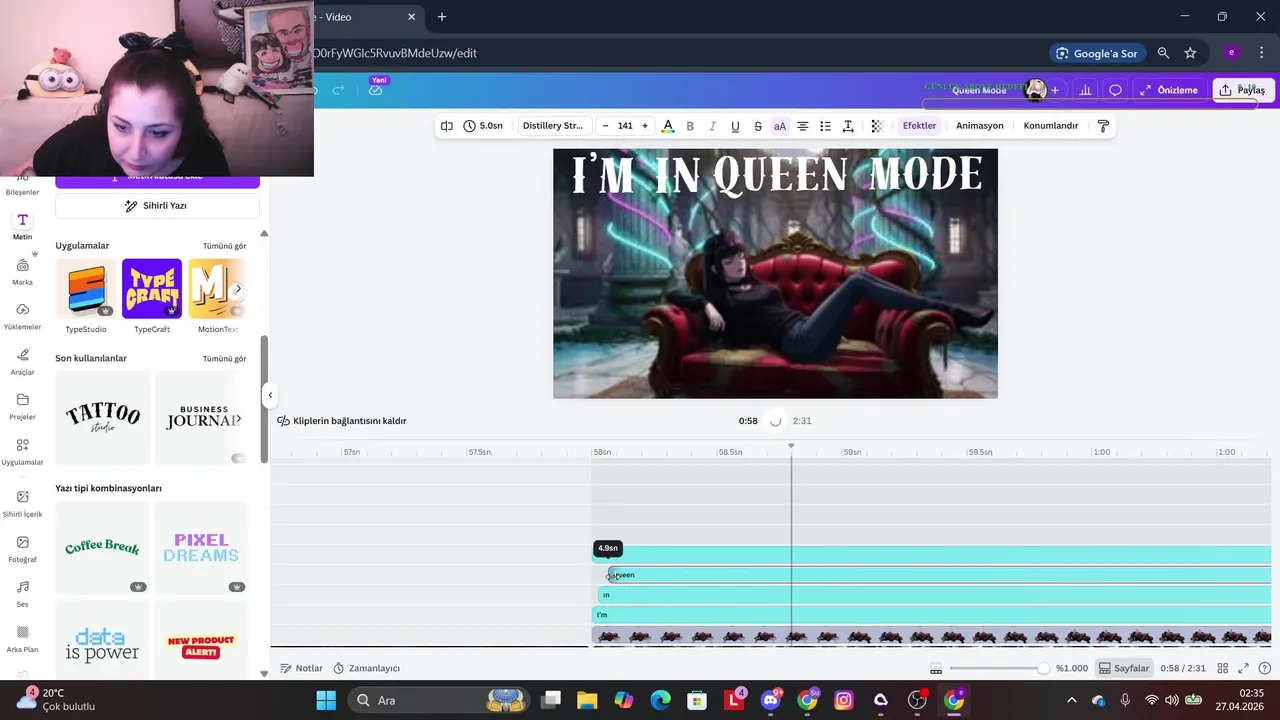Toggle bulleted list formatting
This screenshot has width=1280, height=720.
coord(825,126)
